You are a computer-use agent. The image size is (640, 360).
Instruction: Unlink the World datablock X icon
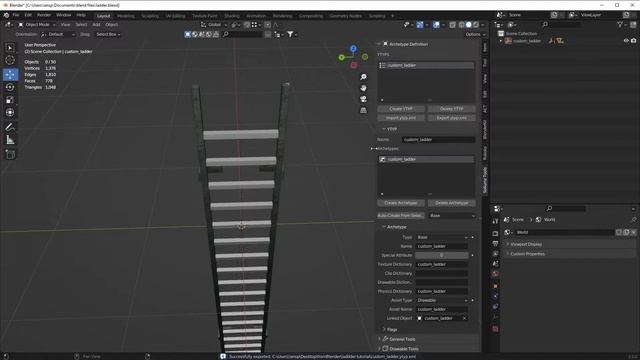[633, 232]
